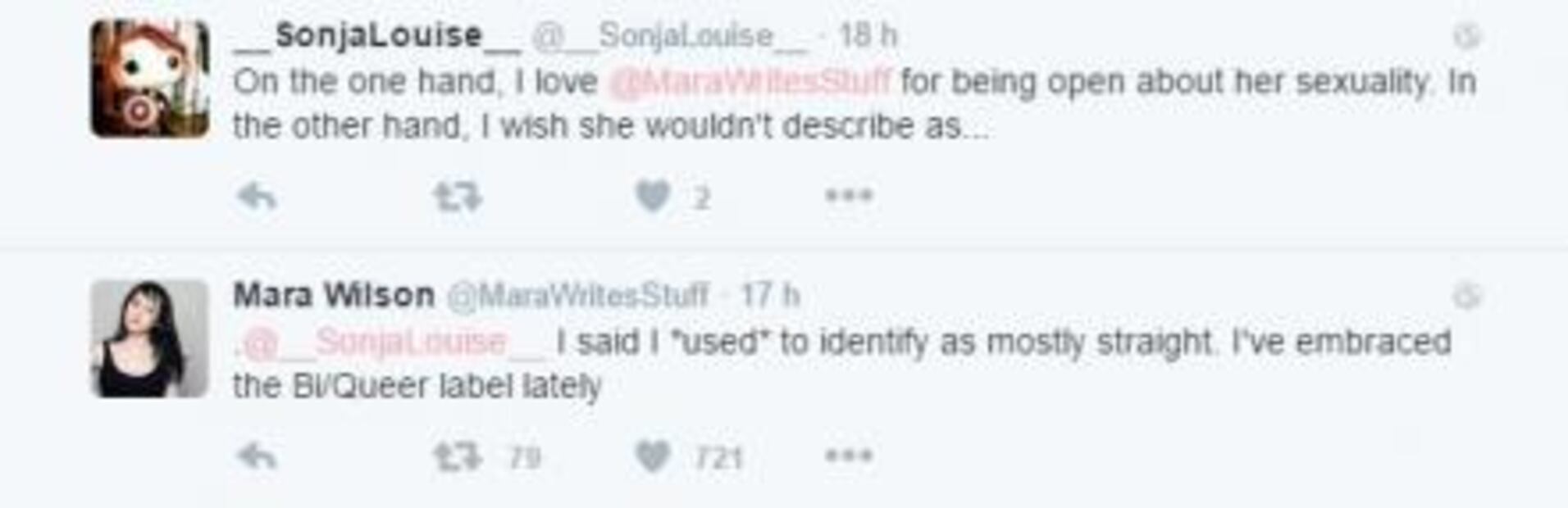Screen dimensions: 1568x508
Task: Open more options on SonjaLouise's tweet
Action: pyautogui.click(x=849, y=196)
